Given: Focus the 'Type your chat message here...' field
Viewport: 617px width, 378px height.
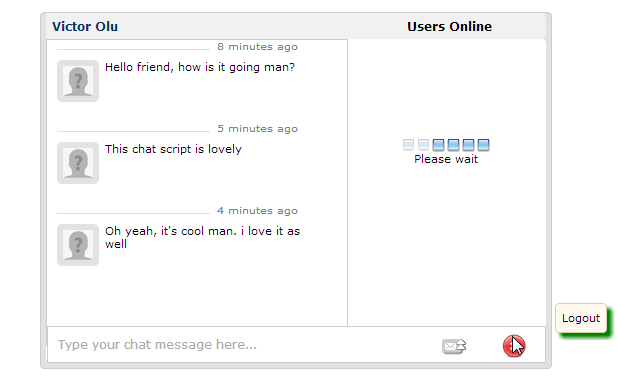Looking at the screenshot, I should [244, 345].
